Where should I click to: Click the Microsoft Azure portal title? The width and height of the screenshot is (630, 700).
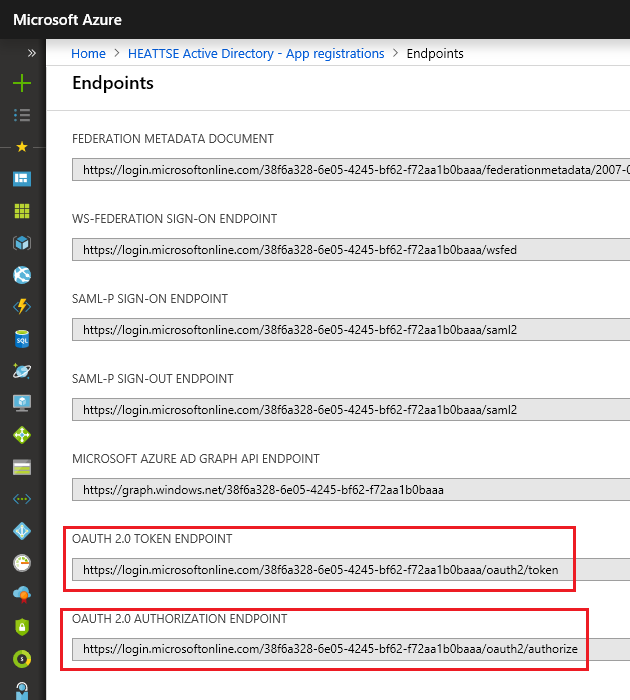[x=66, y=19]
